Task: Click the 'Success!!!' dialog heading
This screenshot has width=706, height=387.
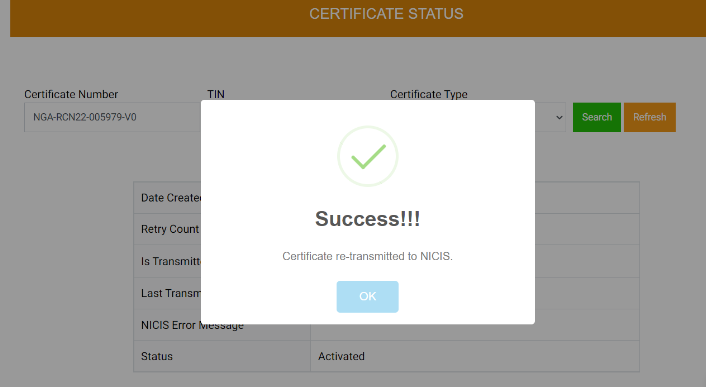Action: [367, 219]
